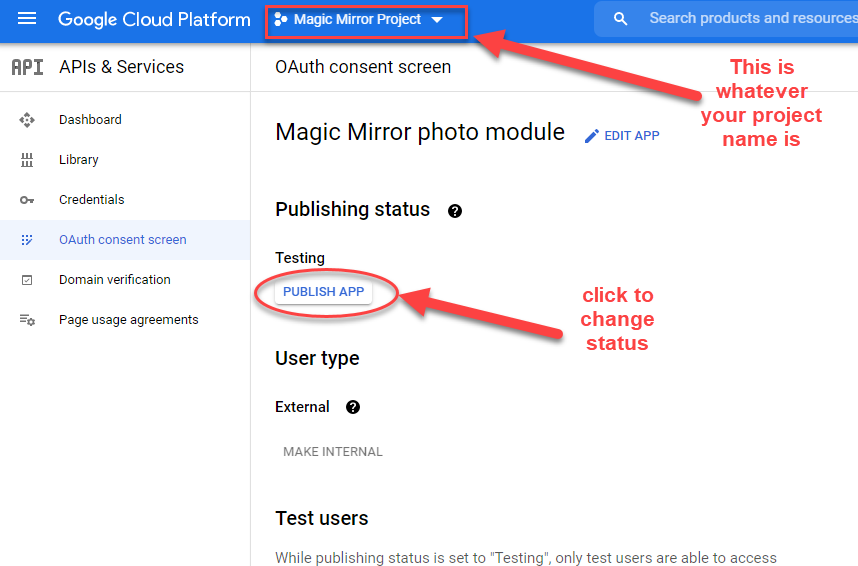Image resolution: width=858 pixels, height=566 pixels.
Task: Click the Domain verification checkbox icon
Action: (27, 280)
